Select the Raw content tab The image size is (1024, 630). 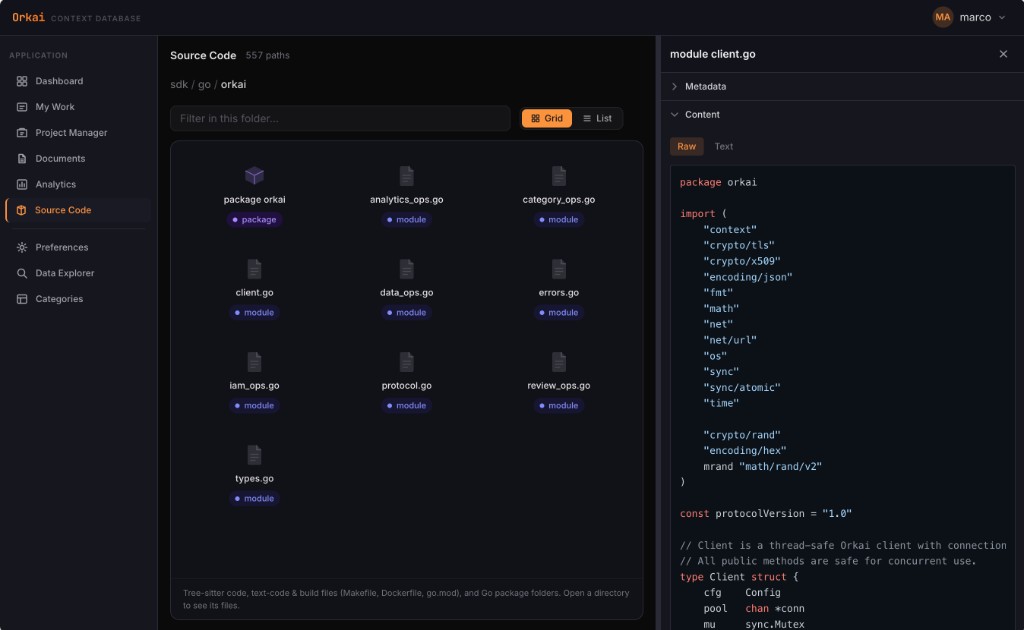point(686,146)
